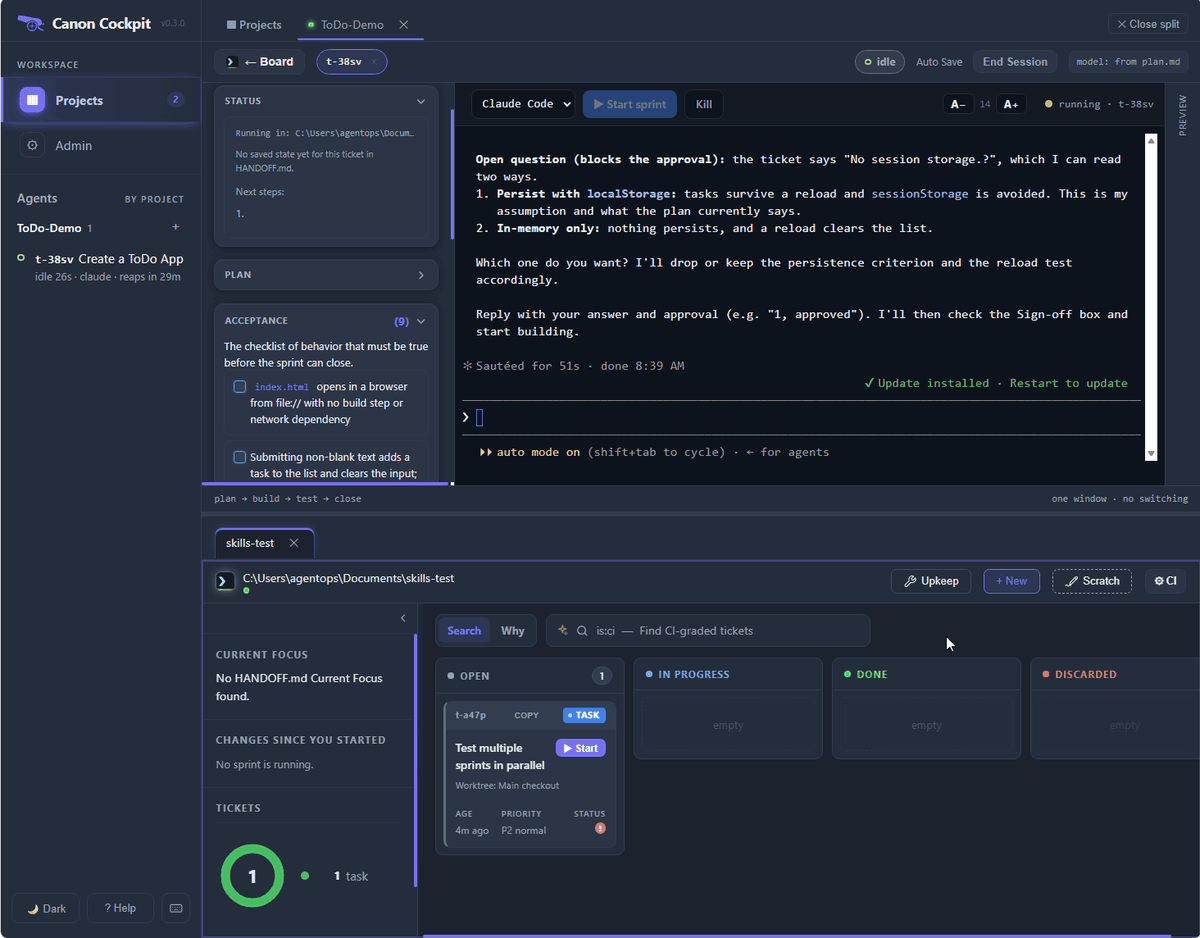The width and height of the screenshot is (1200, 938).
Task: Select the Search mode toggle
Action: [x=464, y=631]
